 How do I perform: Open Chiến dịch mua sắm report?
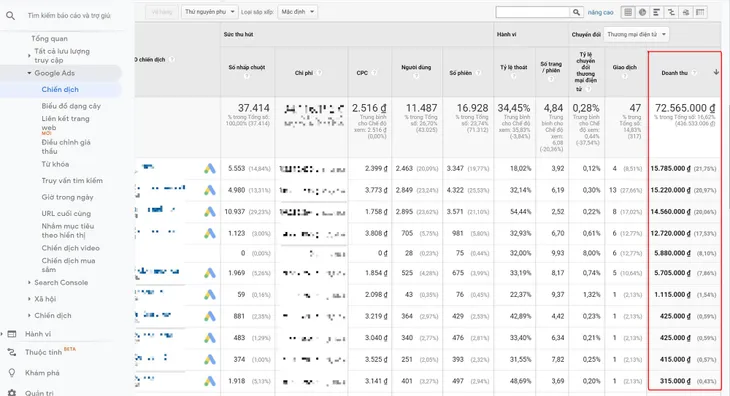(x=68, y=265)
